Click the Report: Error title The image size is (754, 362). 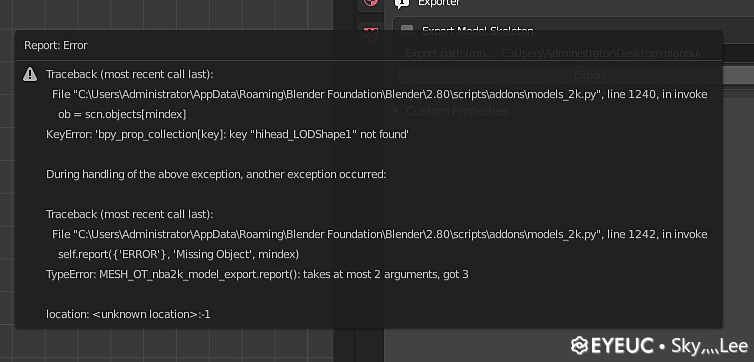56,45
